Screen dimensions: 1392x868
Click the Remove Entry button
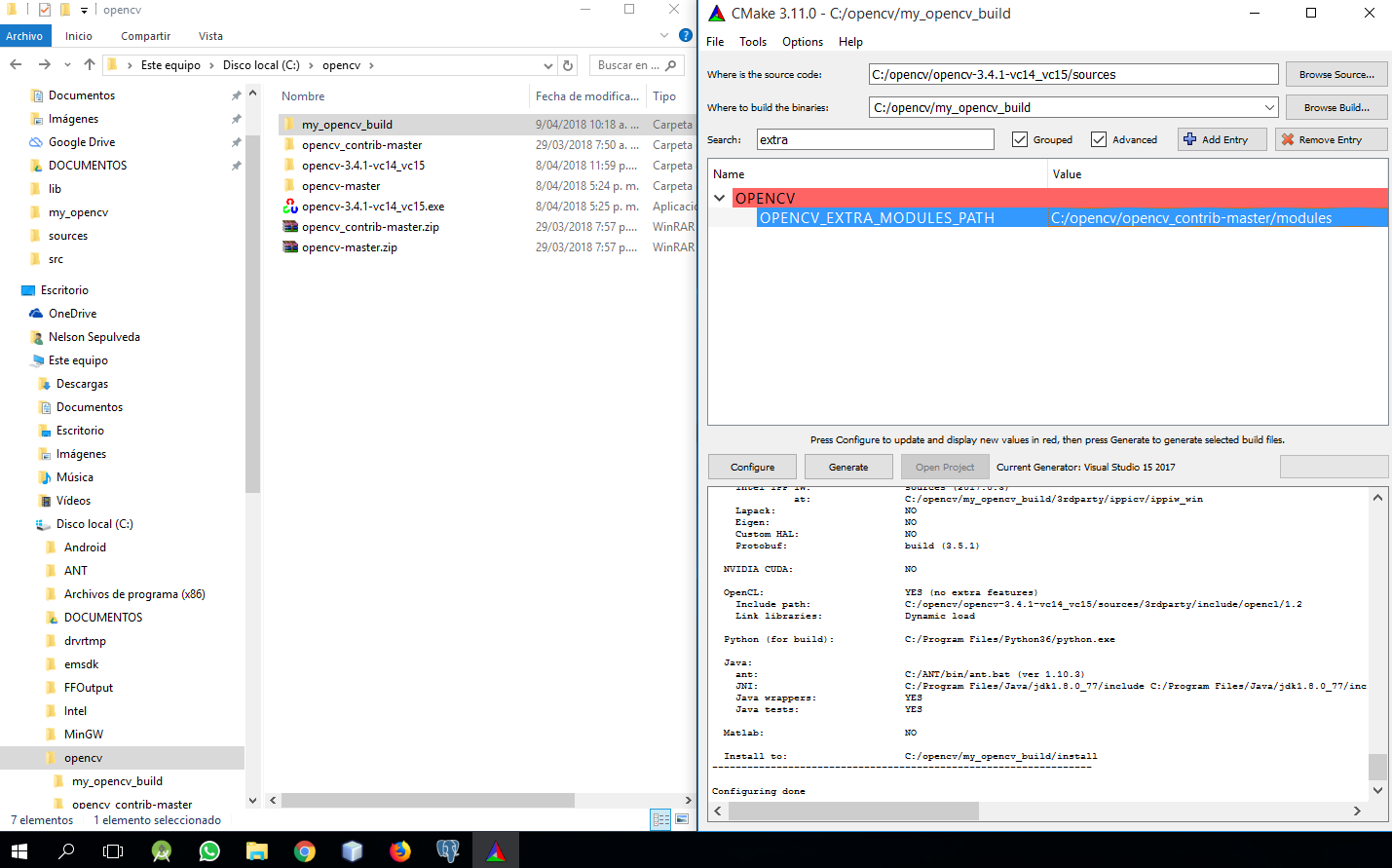pos(1331,139)
